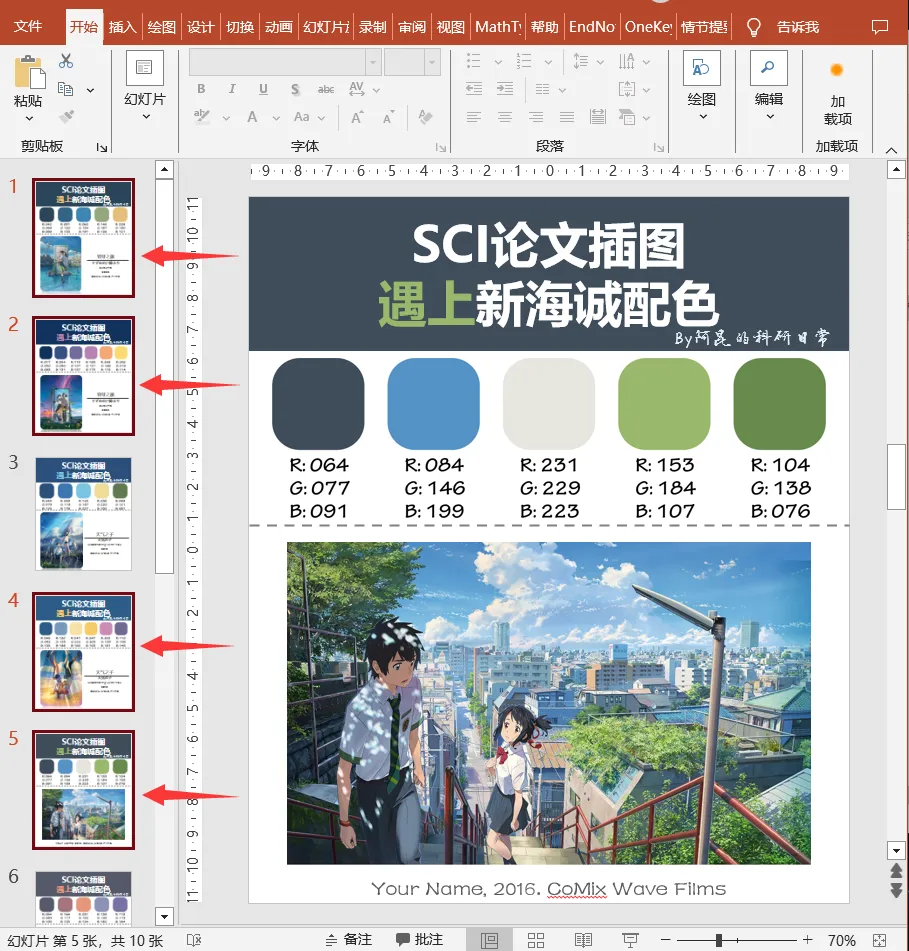909x951 pixels.
Task: Click the decrease font size icon
Action: (x=388, y=117)
